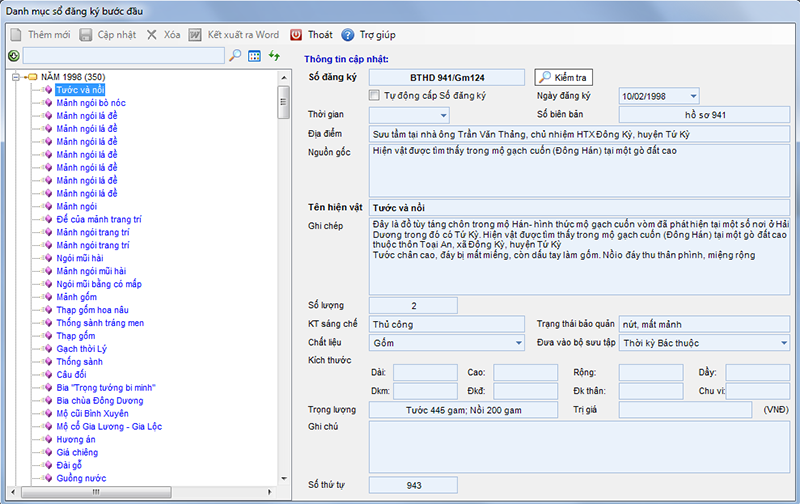This screenshot has width=800, height=504.
Task: Click the tree scrollbar up arrow
Action: pos(284,78)
